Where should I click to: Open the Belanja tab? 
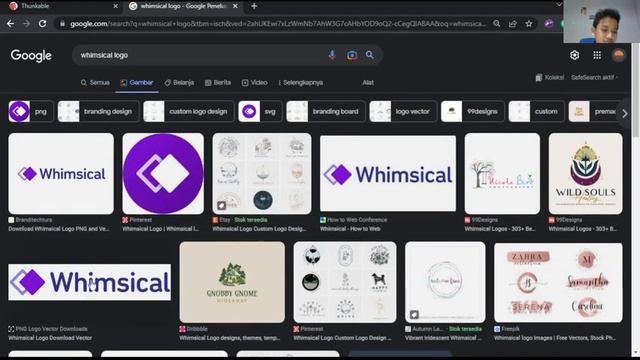point(179,82)
